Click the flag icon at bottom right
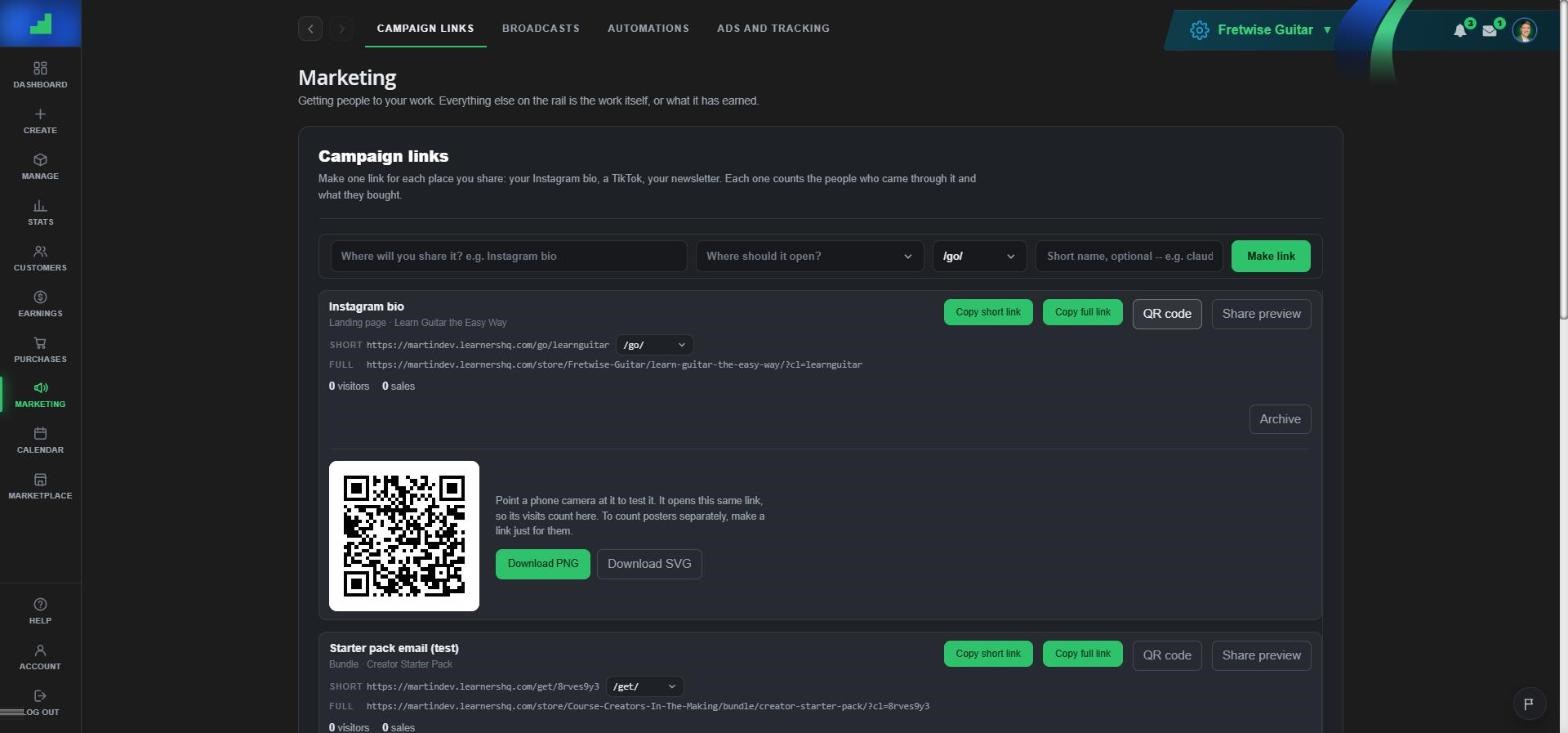The image size is (1568, 733). [x=1528, y=704]
